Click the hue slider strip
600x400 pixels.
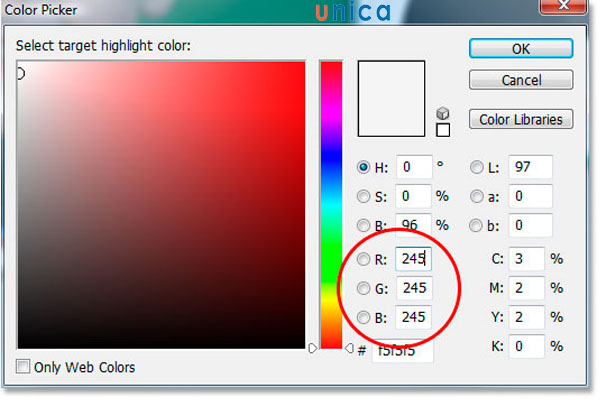pos(331,205)
